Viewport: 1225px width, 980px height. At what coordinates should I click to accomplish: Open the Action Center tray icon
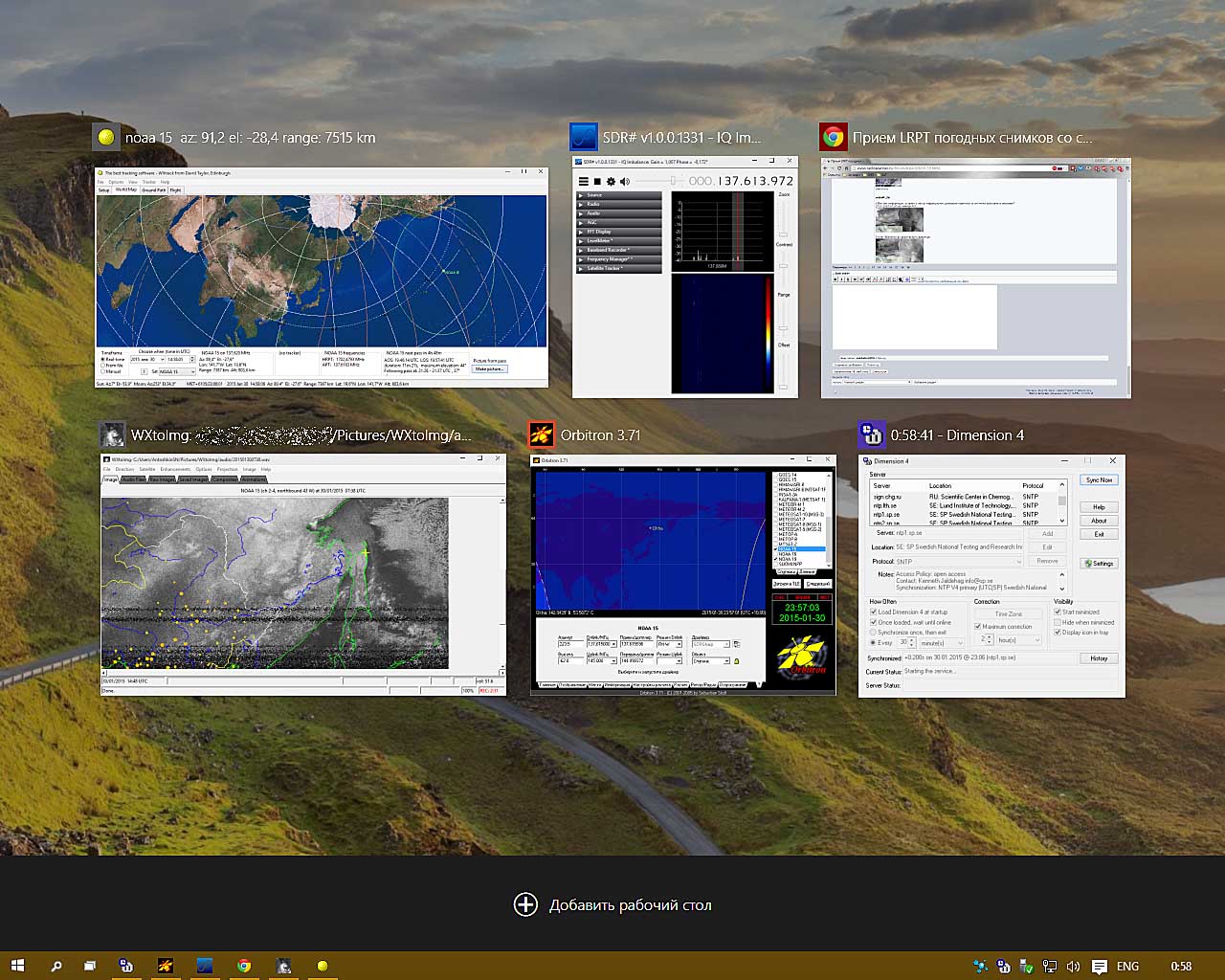point(1100,967)
